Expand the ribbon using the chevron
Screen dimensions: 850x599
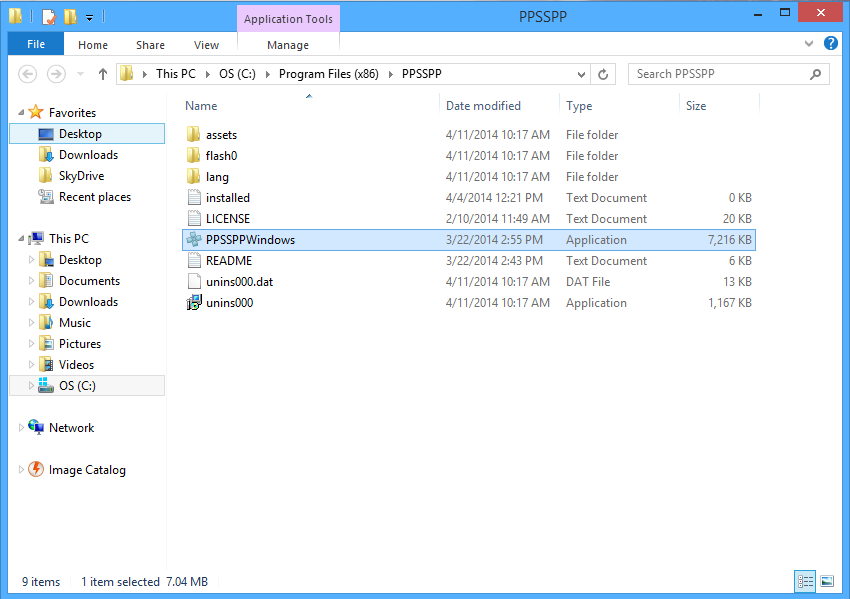[810, 45]
